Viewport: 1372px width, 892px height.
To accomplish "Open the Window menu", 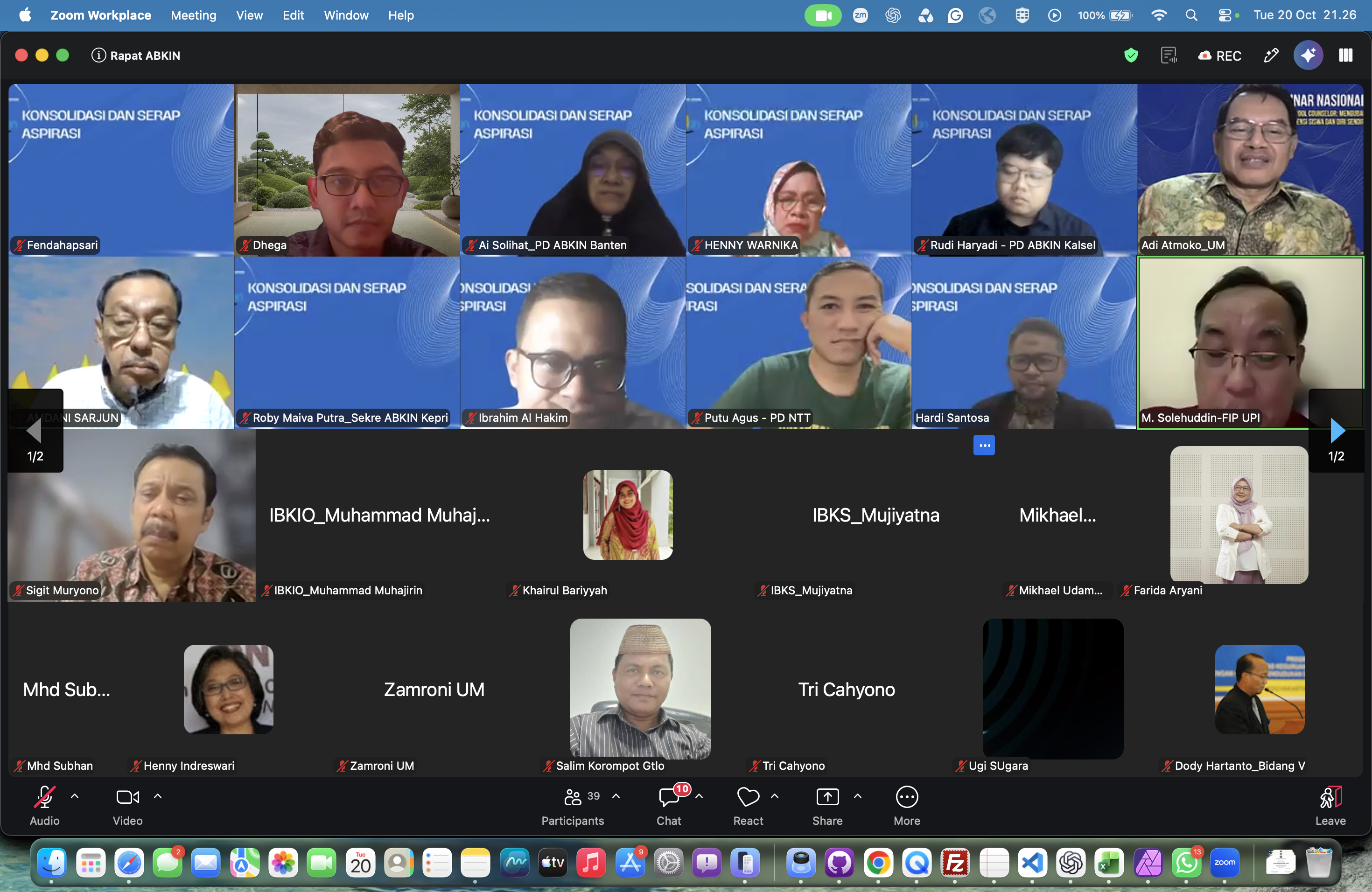I will click(346, 15).
